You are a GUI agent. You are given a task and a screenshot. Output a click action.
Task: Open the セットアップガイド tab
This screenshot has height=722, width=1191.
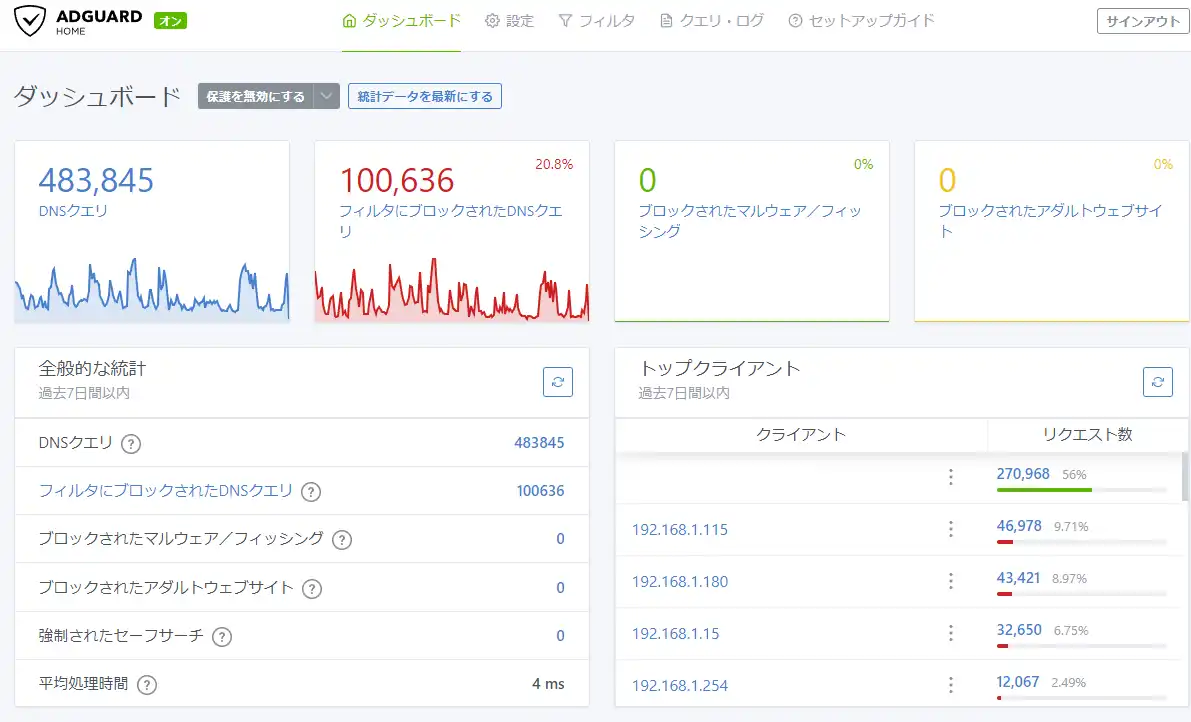[861, 20]
